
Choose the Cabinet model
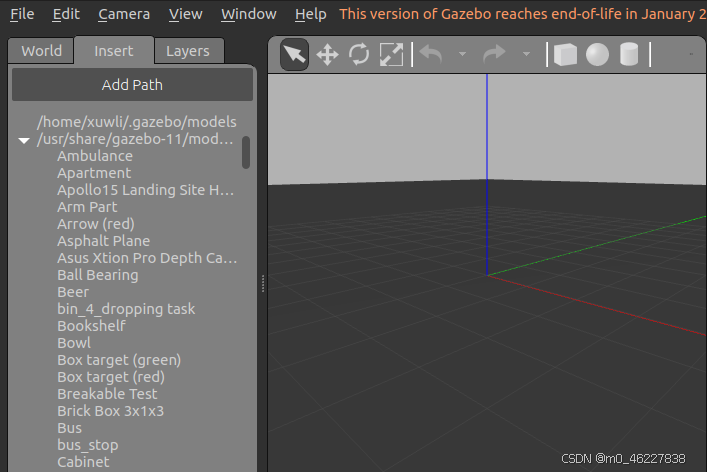(83, 462)
